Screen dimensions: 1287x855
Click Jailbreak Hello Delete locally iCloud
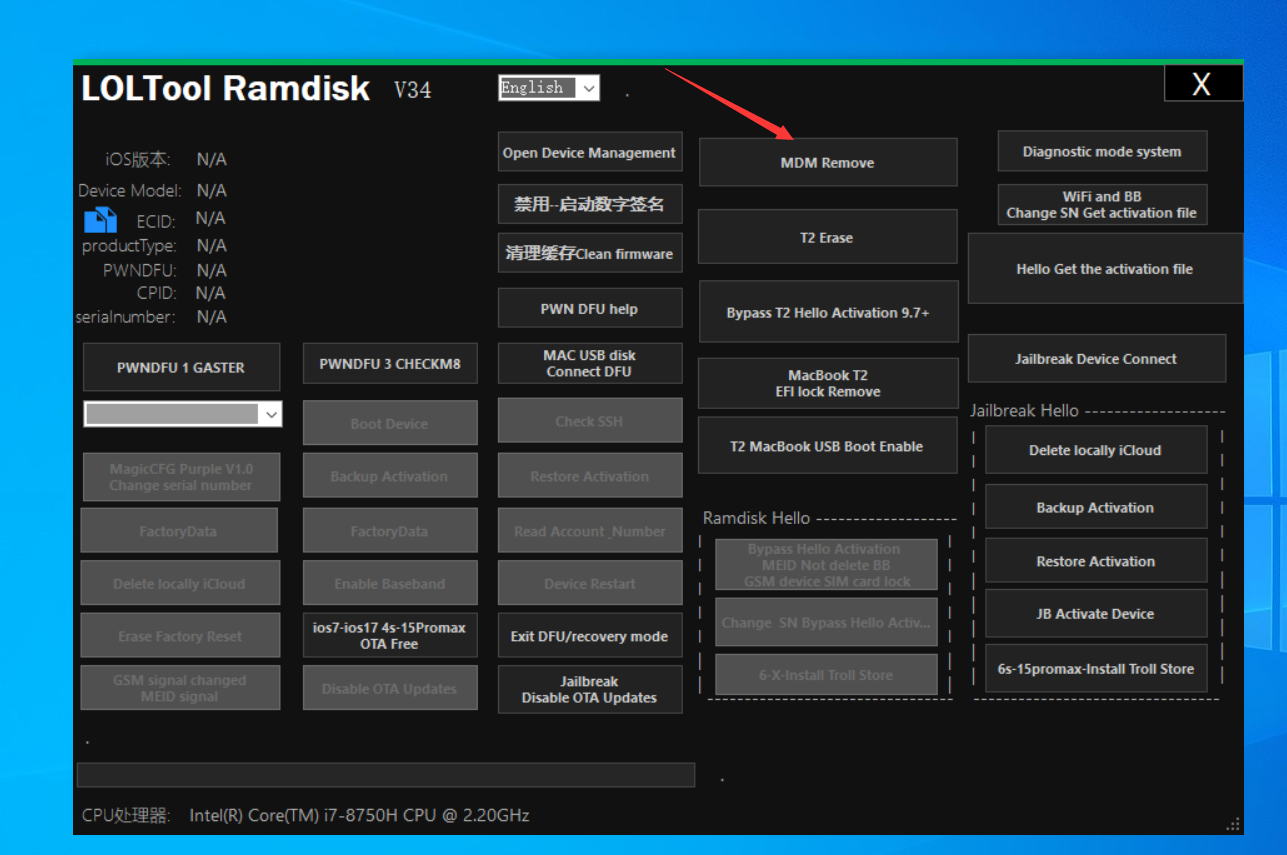point(1096,450)
